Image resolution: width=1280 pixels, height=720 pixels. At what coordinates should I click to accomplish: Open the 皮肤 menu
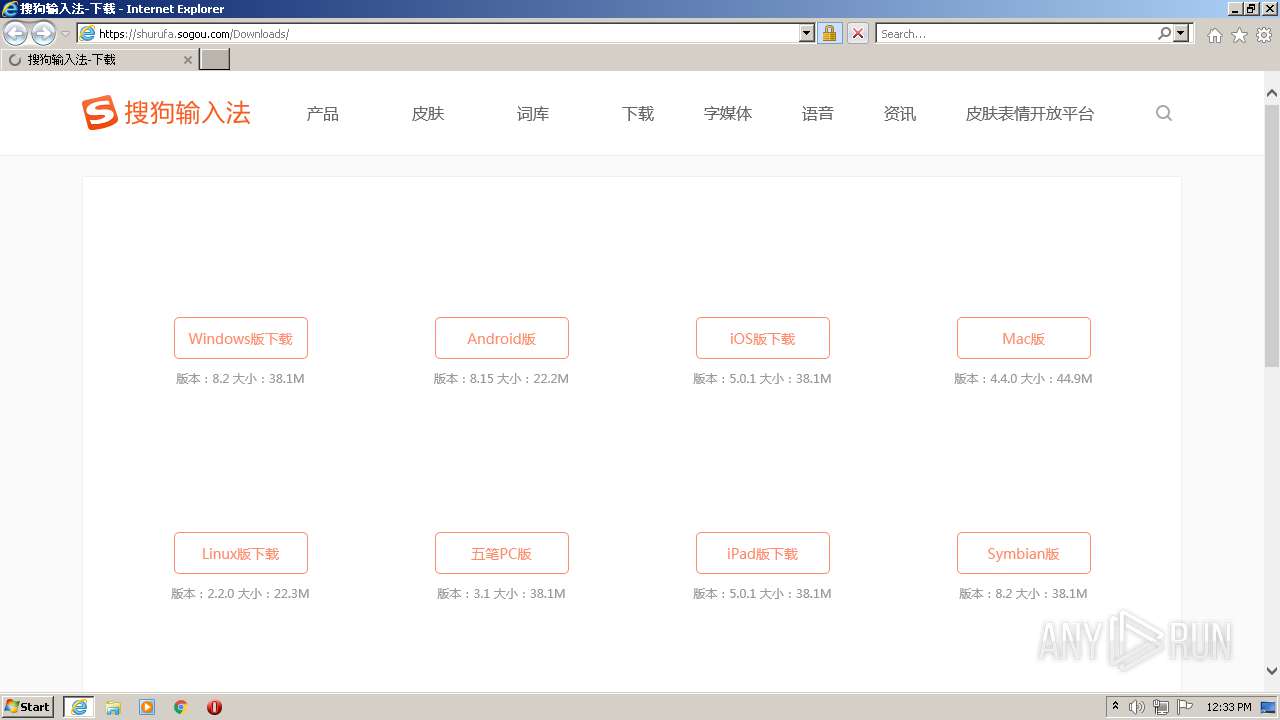coord(428,114)
